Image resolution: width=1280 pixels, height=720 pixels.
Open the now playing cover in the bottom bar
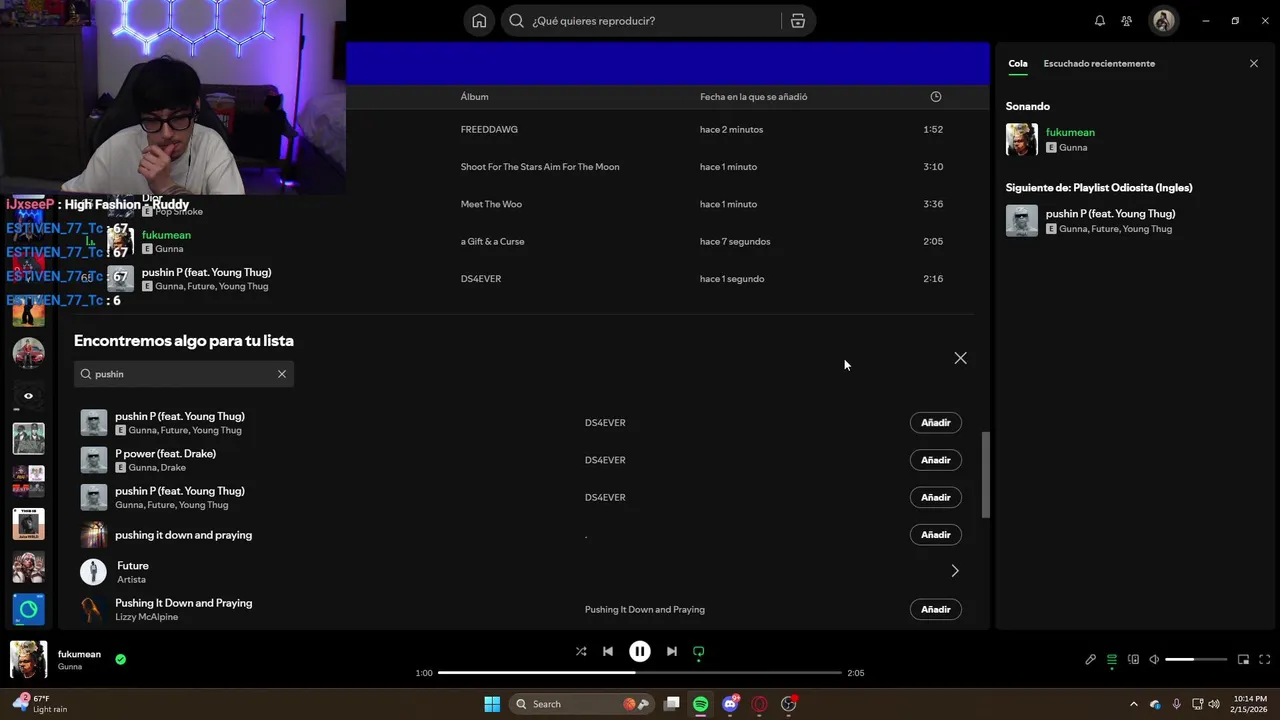click(x=28, y=660)
